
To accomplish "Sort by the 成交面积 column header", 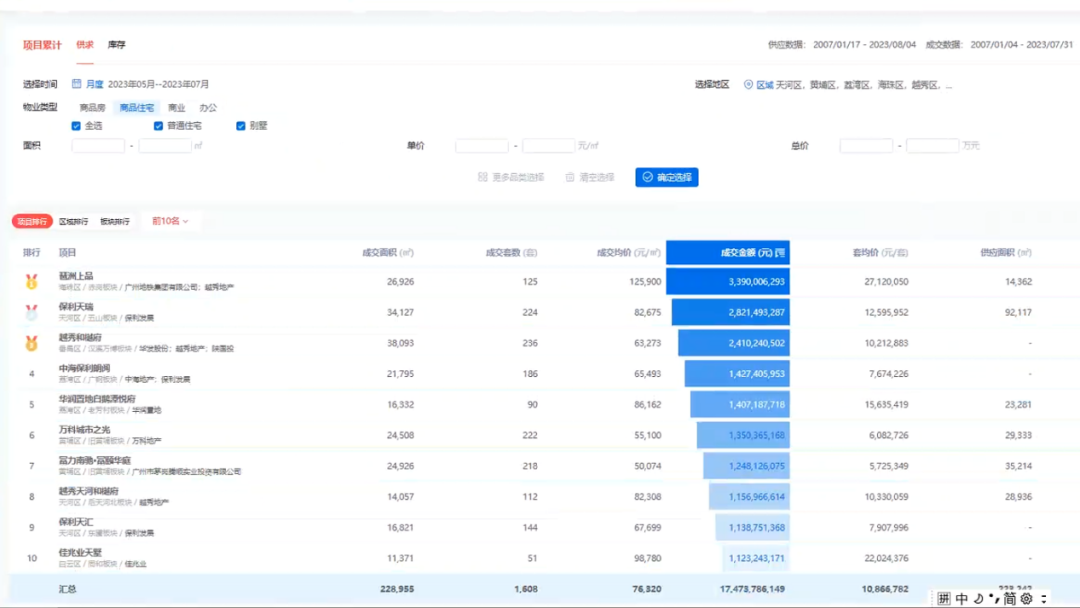I will pos(388,253).
